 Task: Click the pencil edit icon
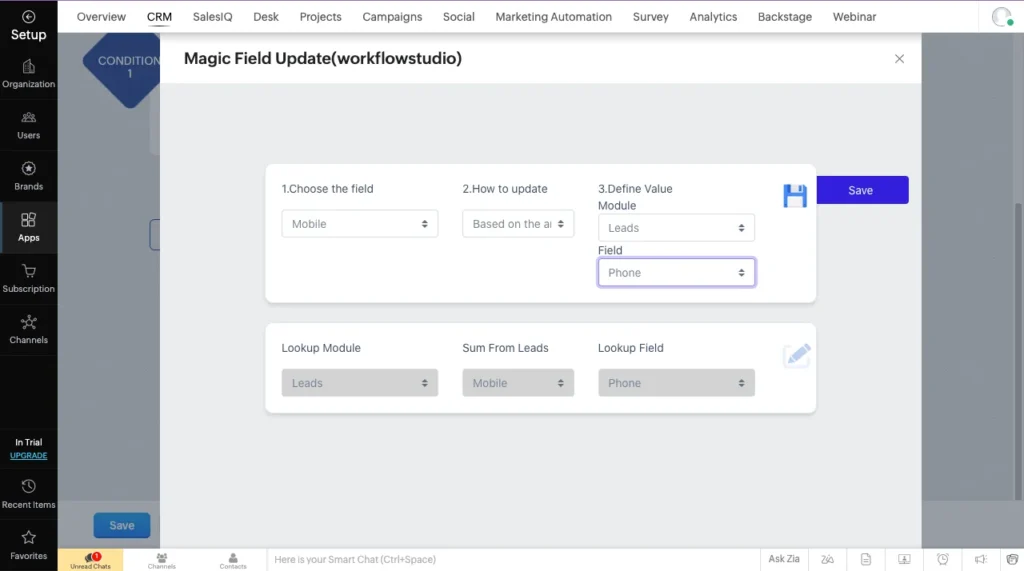[x=797, y=355]
